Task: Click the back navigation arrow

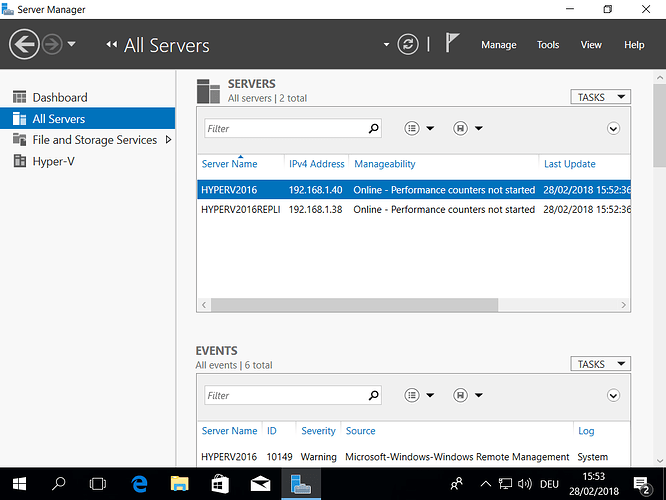Action: (x=24, y=44)
